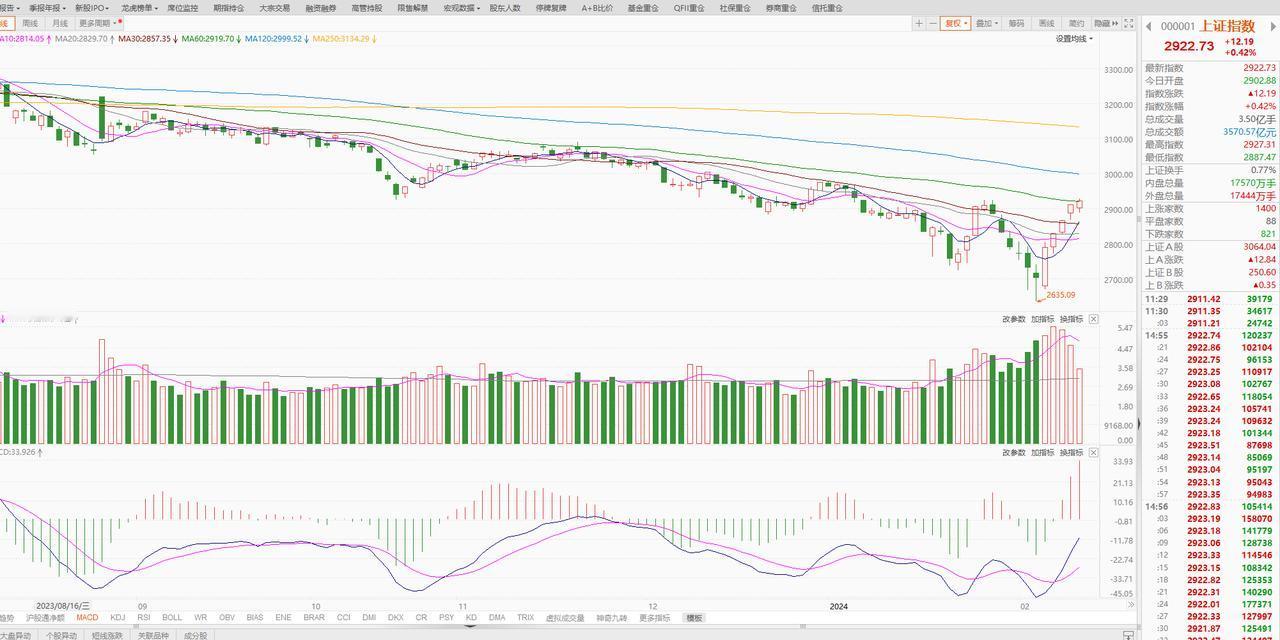
Task: Toggle fullscreen chart view icon
Action: click(x=1128, y=23)
